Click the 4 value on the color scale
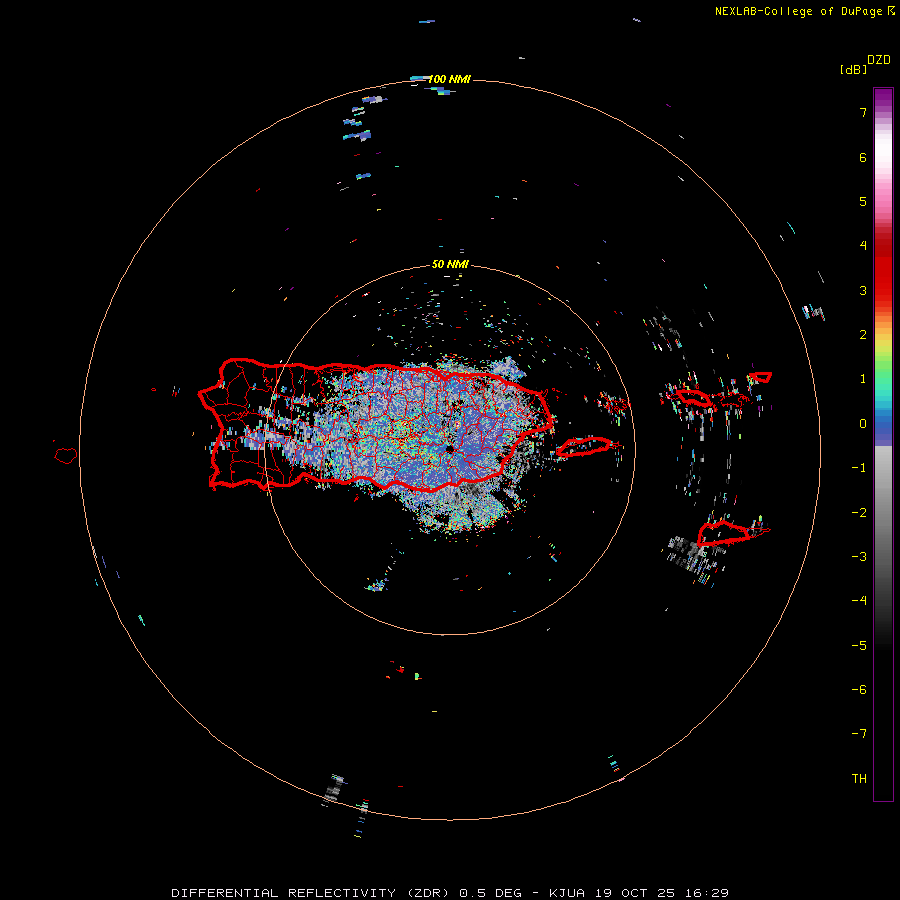The image size is (900, 900). pyautogui.click(x=863, y=246)
